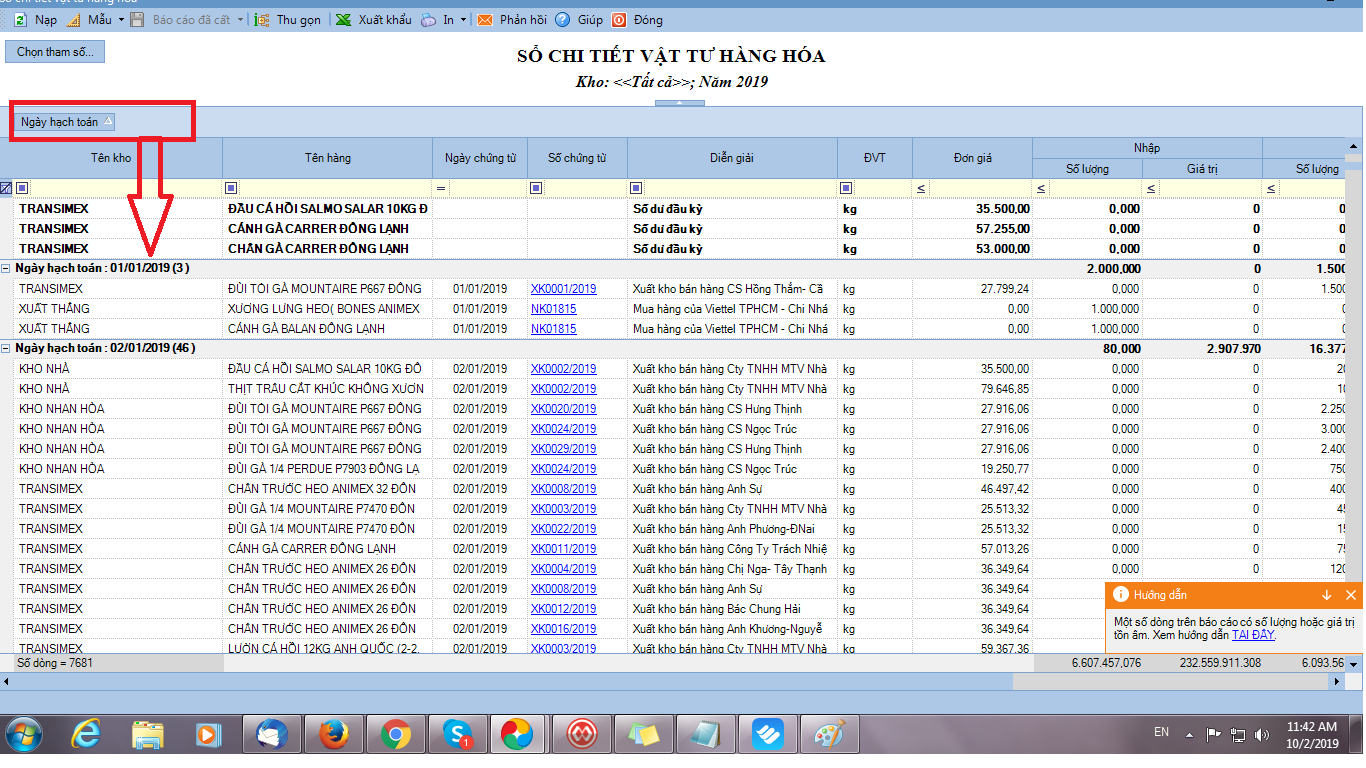Click the Chọn tham số... button
The width and height of the screenshot is (1366, 768).
pos(55,52)
